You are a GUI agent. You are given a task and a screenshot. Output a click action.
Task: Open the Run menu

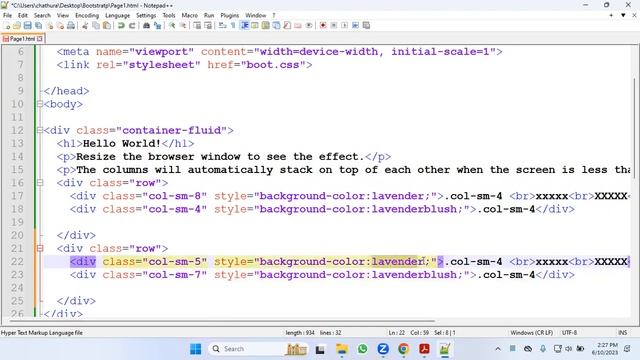click(209, 15)
